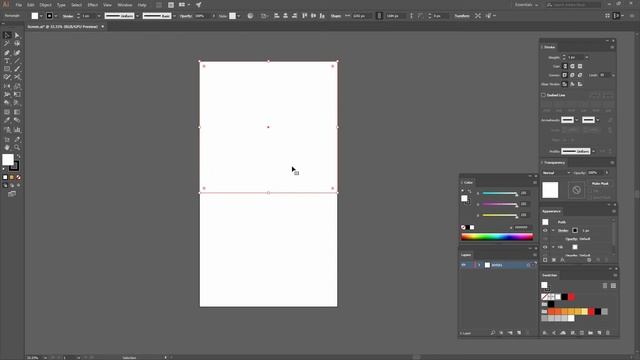Click Transform link in control bar
This screenshot has width=640, height=360.
coord(462,16)
